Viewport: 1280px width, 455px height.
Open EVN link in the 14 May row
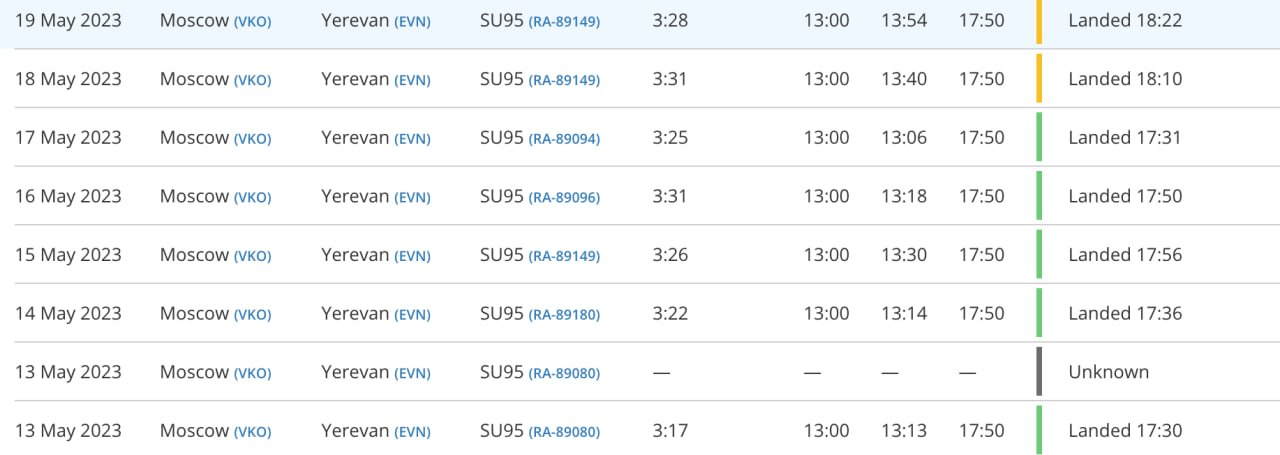point(412,315)
